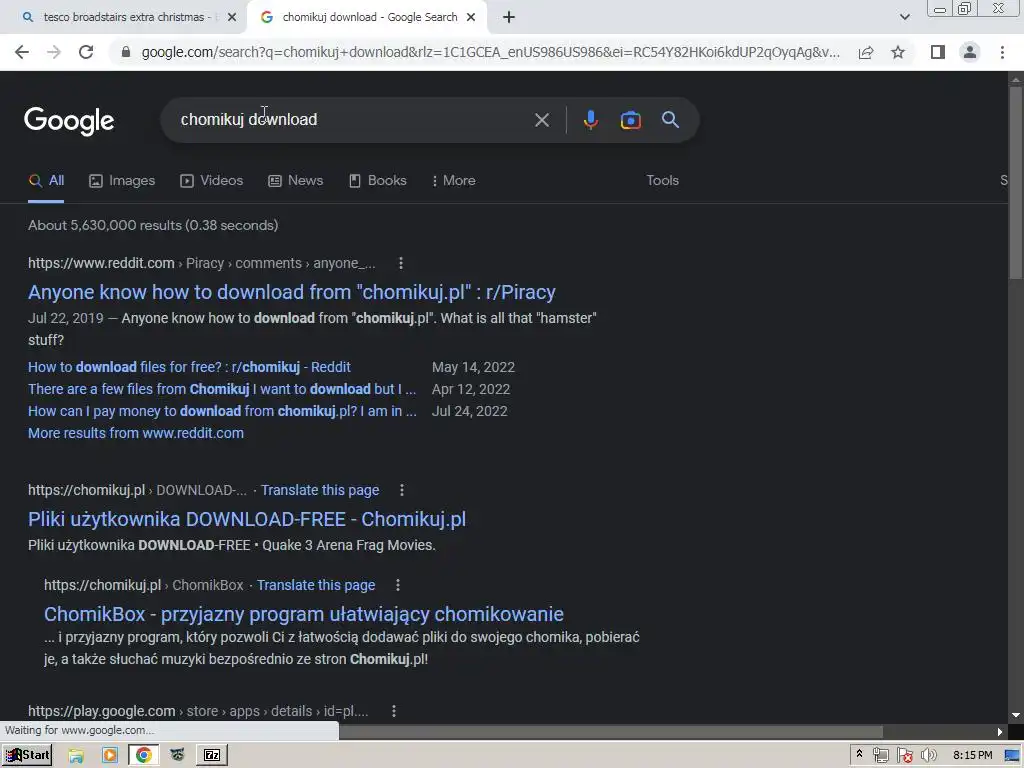This screenshot has height=768, width=1024.
Task: Open a new tab with plus button
Action: 509,17
